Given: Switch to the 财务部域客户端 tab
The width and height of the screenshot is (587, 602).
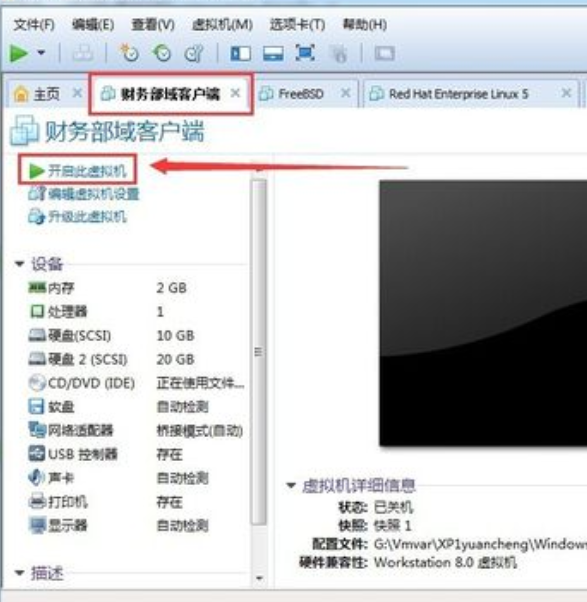Looking at the screenshot, I should pyautogui.click(x=170, y=94).
